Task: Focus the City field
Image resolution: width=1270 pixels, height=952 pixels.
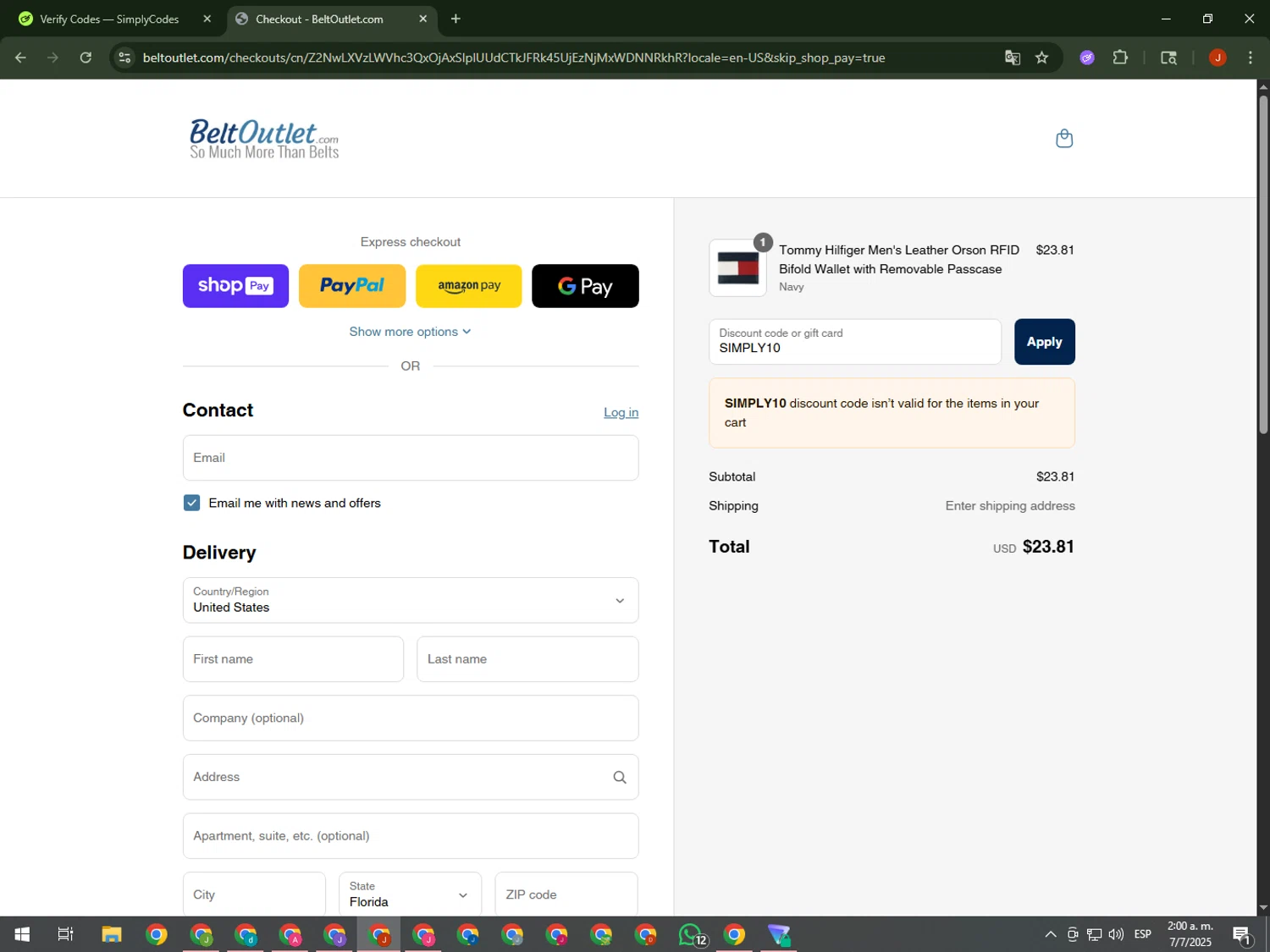Action: click(x=254, y=894)
